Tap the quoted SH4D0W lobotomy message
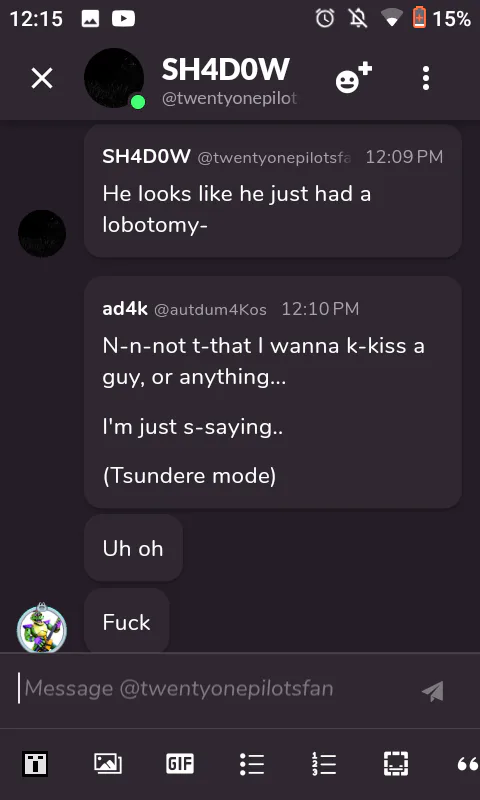 click(x=273, y=191)
